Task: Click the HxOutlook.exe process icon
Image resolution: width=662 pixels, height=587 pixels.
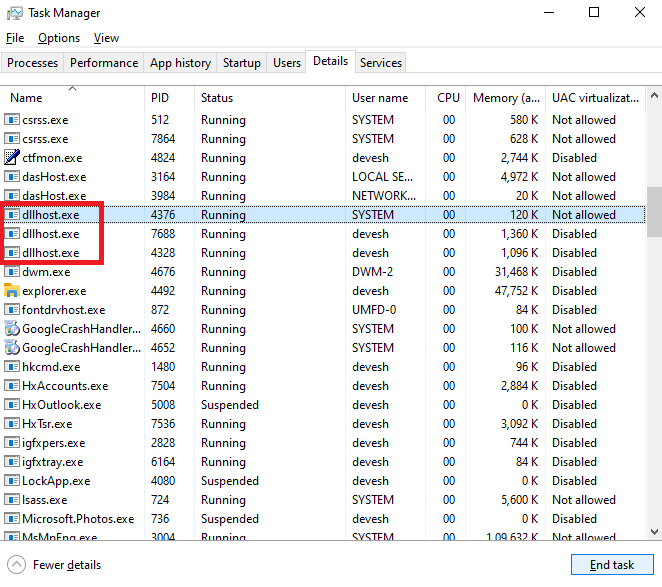Action: pyautogui.click(x=12, y=405)
